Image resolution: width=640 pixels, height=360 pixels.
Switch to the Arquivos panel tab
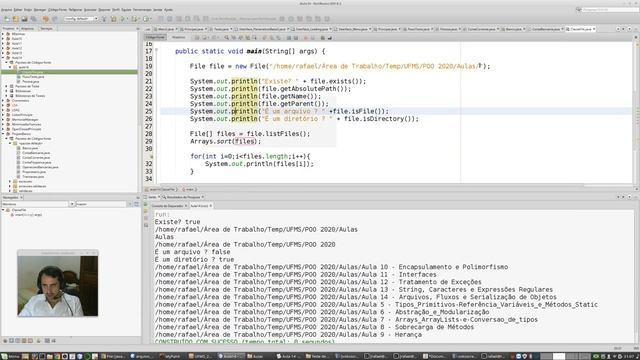pos(28,29)
